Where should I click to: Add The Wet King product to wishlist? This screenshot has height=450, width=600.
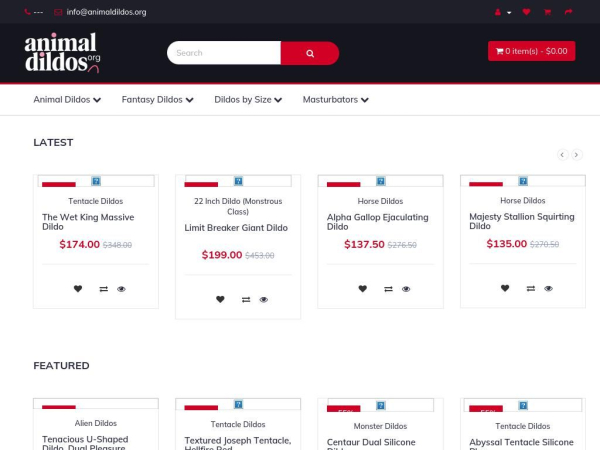tap(78, 289)
